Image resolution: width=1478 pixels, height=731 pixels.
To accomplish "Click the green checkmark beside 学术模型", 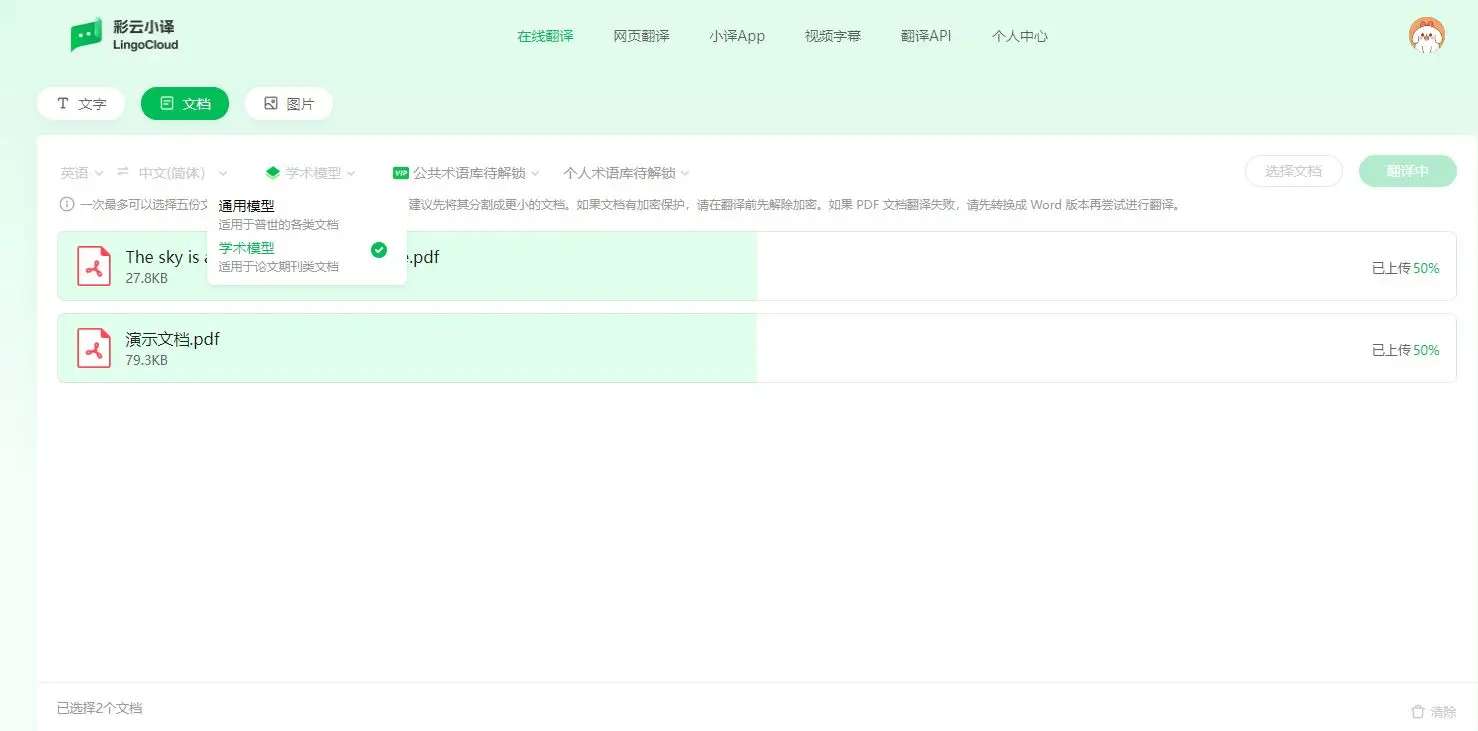I will pos(379,249).
